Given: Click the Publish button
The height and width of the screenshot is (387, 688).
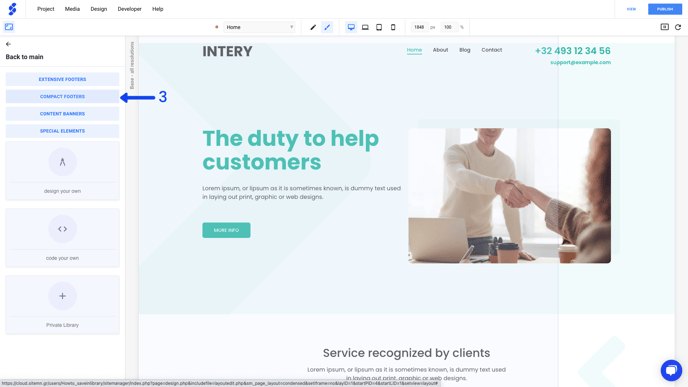Looking at the screenshot, I should coord(665,9).
